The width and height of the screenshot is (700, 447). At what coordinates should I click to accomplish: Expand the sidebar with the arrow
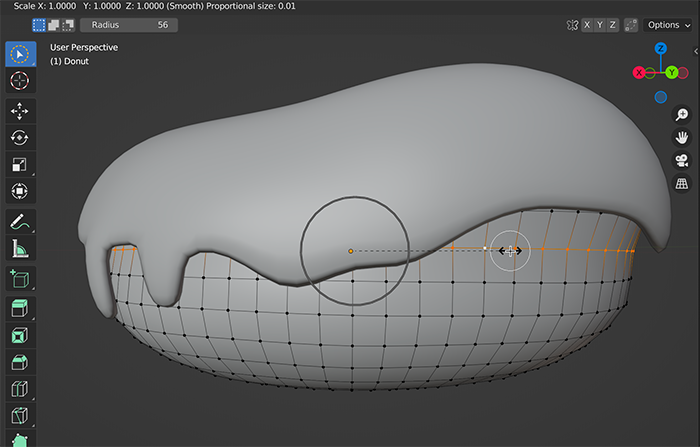(x=696, y=51)
